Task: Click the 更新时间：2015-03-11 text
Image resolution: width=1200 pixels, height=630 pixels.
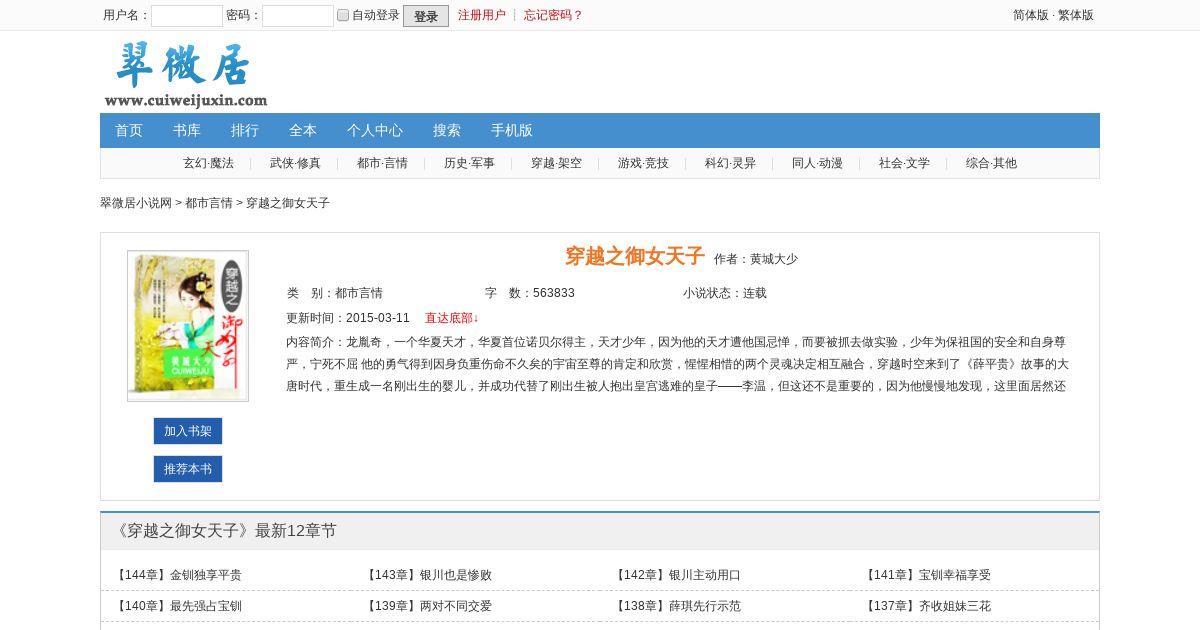Action: tap(348, 318)
